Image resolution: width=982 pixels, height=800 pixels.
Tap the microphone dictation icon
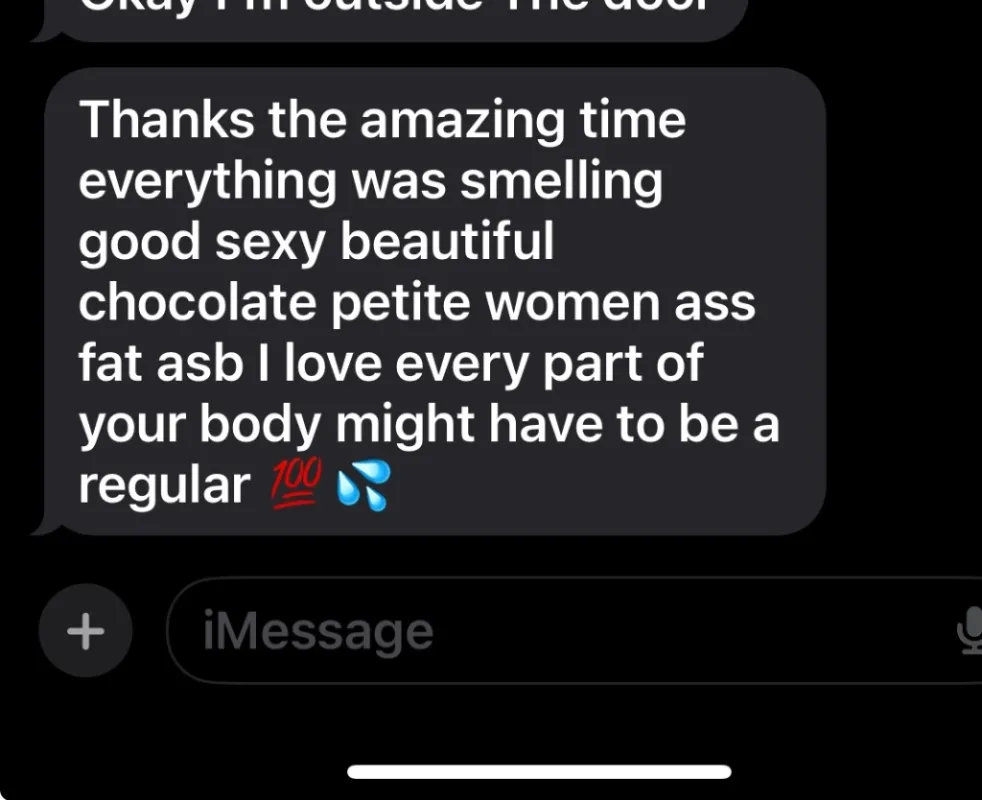[x=970, y=630]
